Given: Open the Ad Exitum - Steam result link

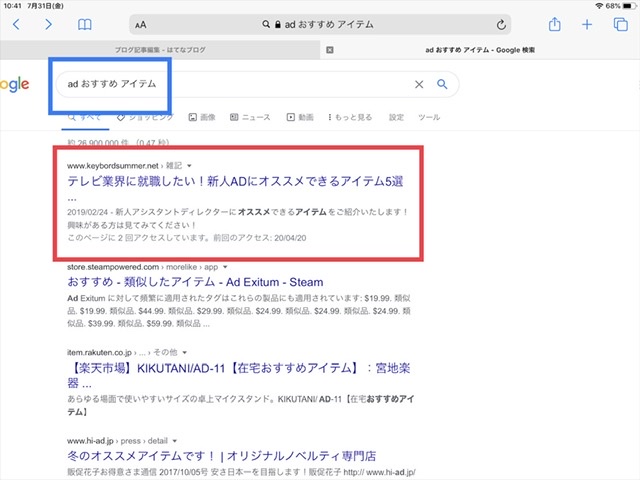Looking at the screenshot, I should 195,282.
